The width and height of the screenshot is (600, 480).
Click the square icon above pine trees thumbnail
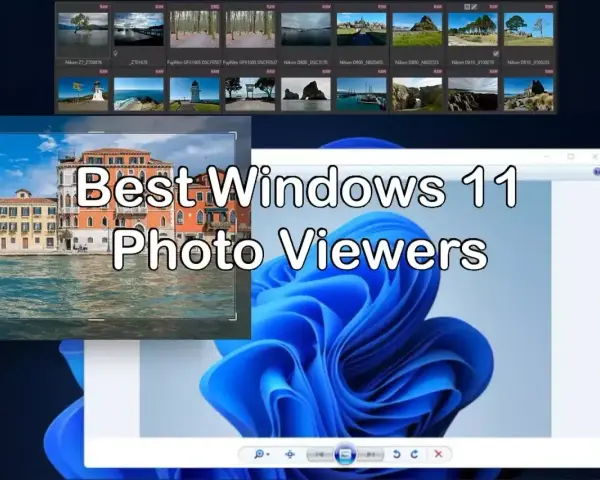[467, 7]
